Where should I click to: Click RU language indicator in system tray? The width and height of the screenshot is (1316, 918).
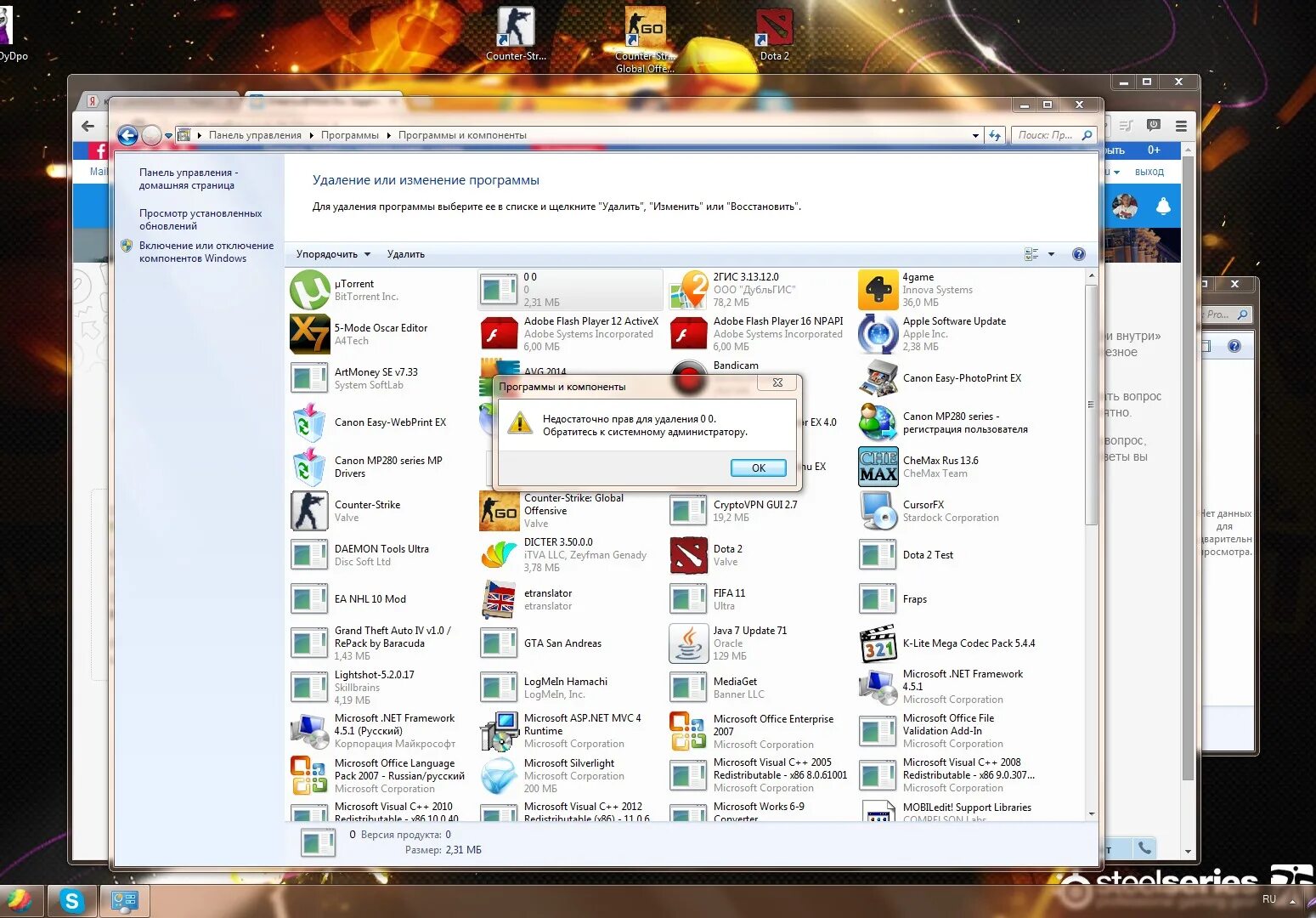[1268, 899]
